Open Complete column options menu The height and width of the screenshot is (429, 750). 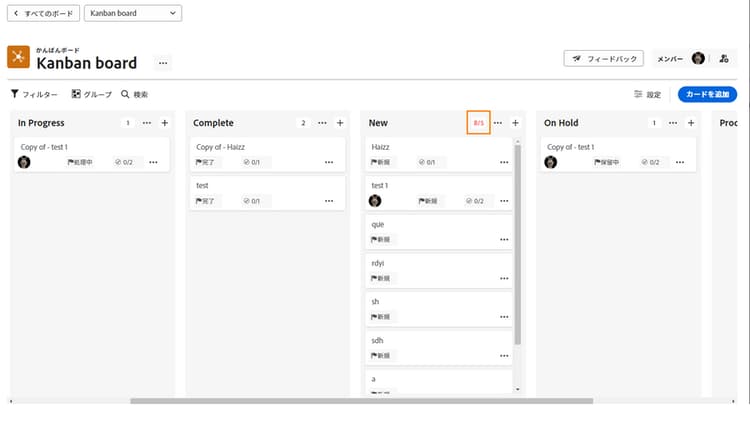(x=322, y=123)
